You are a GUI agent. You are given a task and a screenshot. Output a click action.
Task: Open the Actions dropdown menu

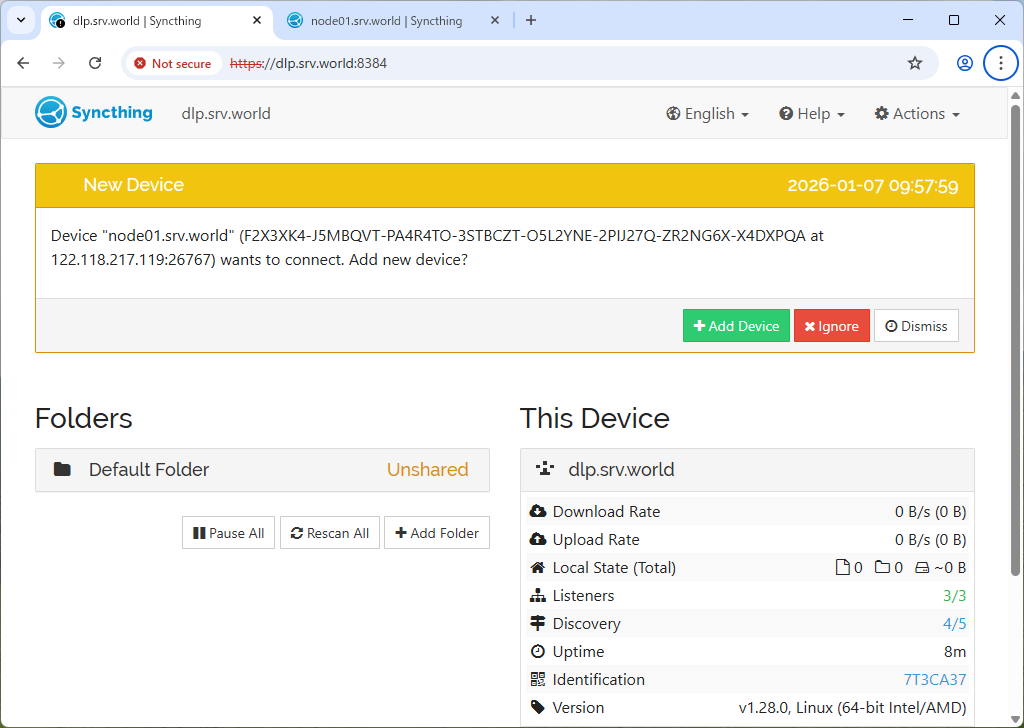(916, 114)
